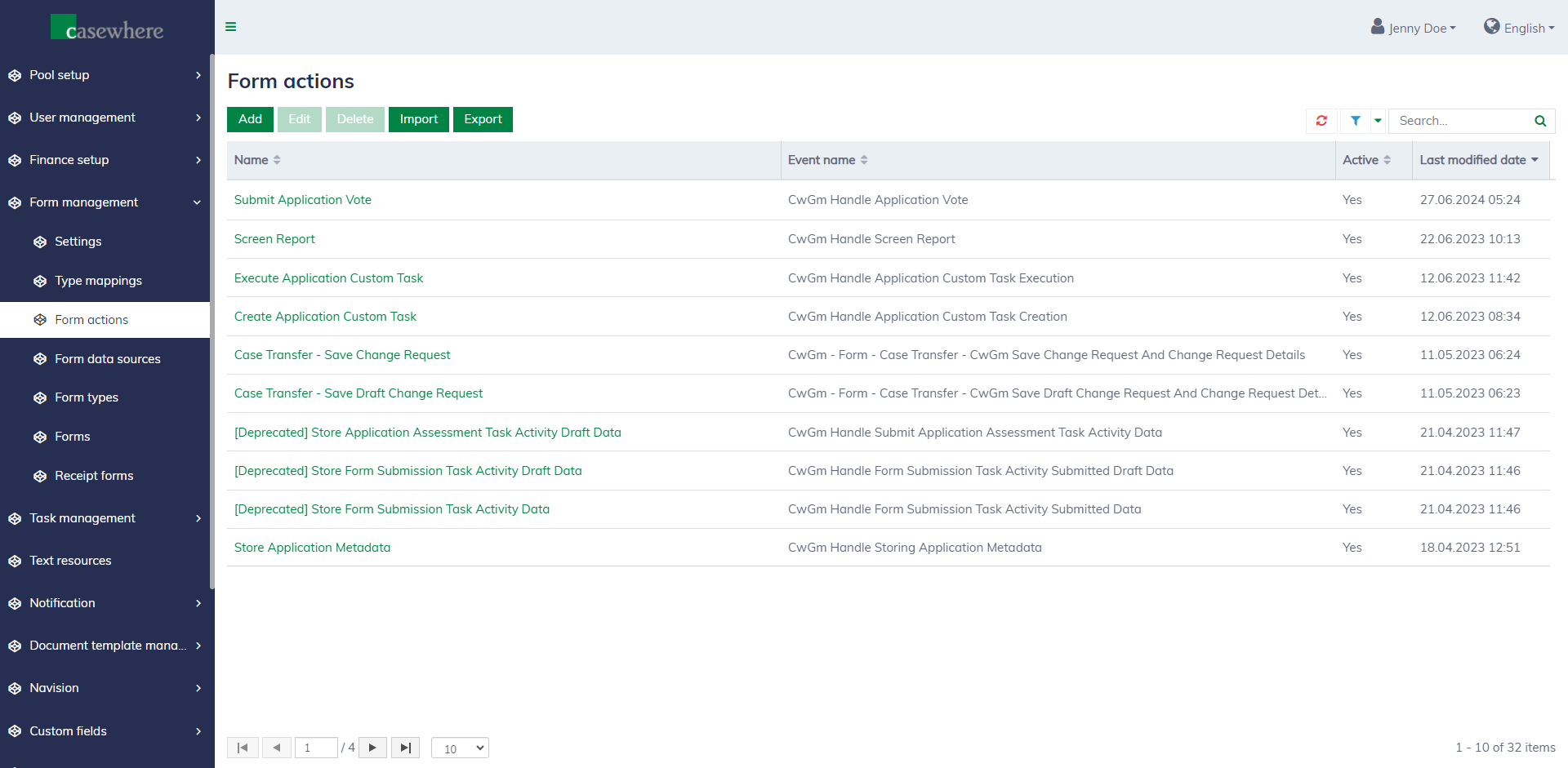Click the Search input field
1568x768 pixels.
pos(1460,121)
